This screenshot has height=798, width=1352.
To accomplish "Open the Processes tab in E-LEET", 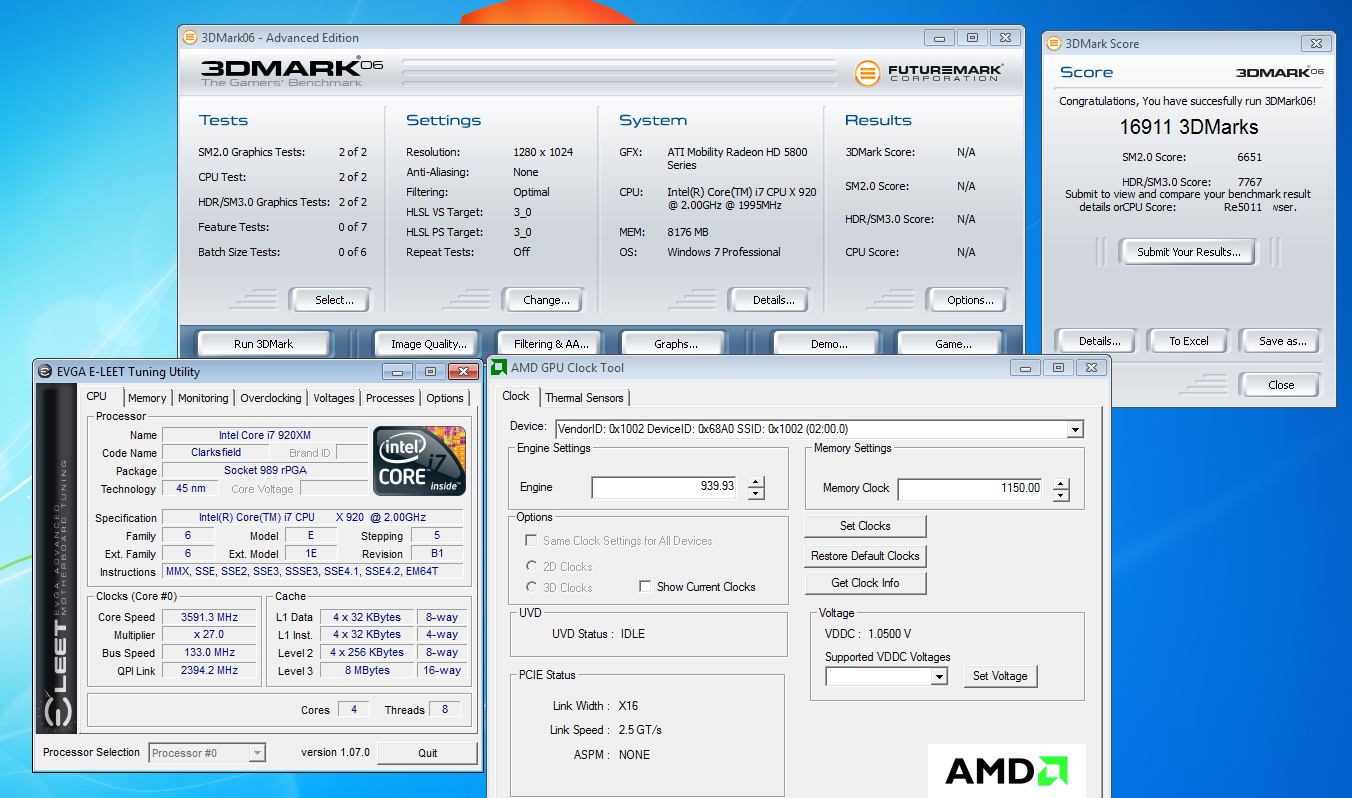I will pos(390,398).
